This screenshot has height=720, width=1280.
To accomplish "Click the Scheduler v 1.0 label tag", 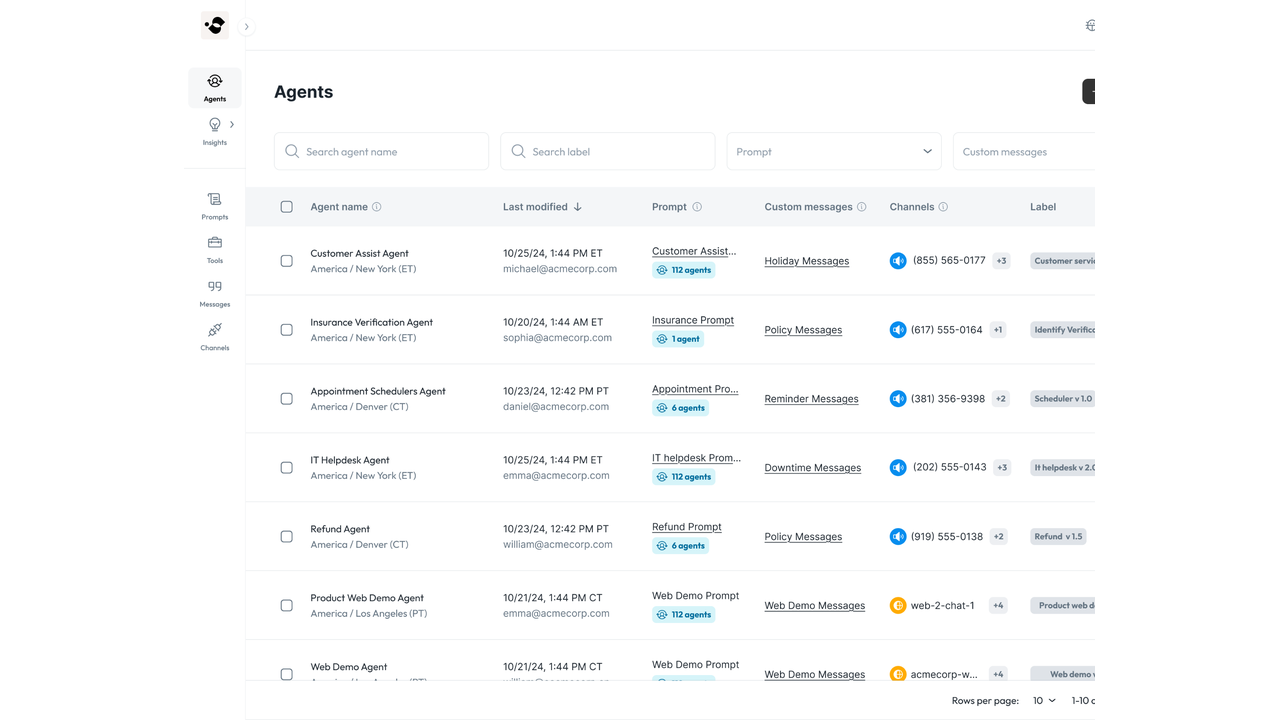I will pos(1063,399).
